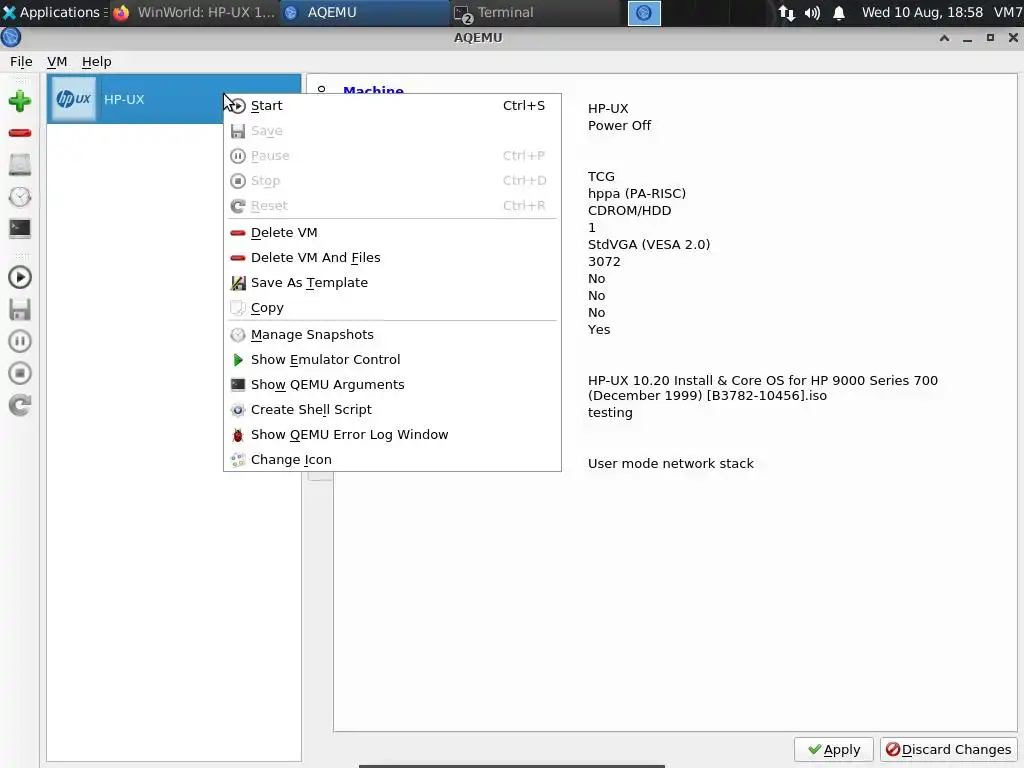This screenshot has height=768, width=1024.
Task: Click the HP-UX logo icon
Action: 73,99
